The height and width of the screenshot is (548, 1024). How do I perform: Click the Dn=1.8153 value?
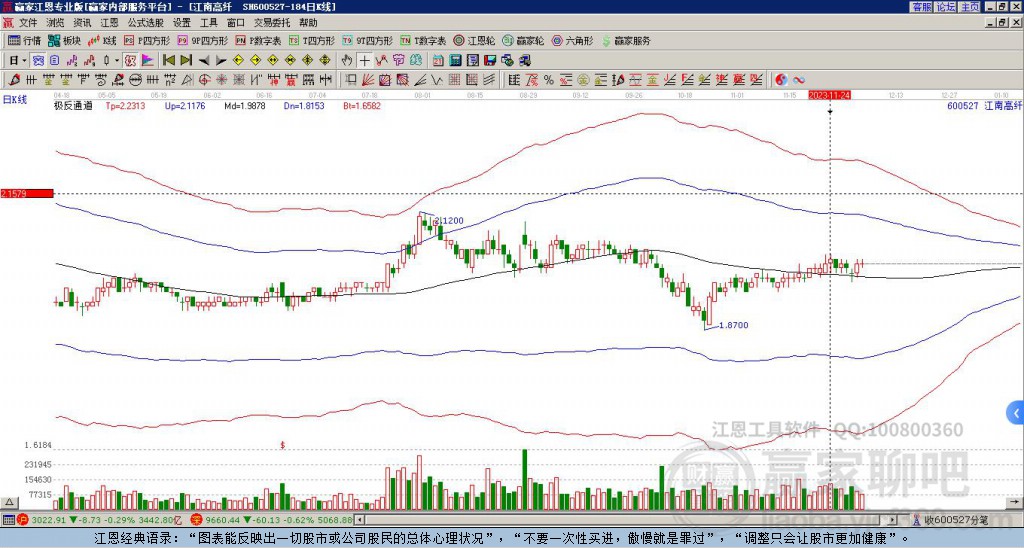304,105
